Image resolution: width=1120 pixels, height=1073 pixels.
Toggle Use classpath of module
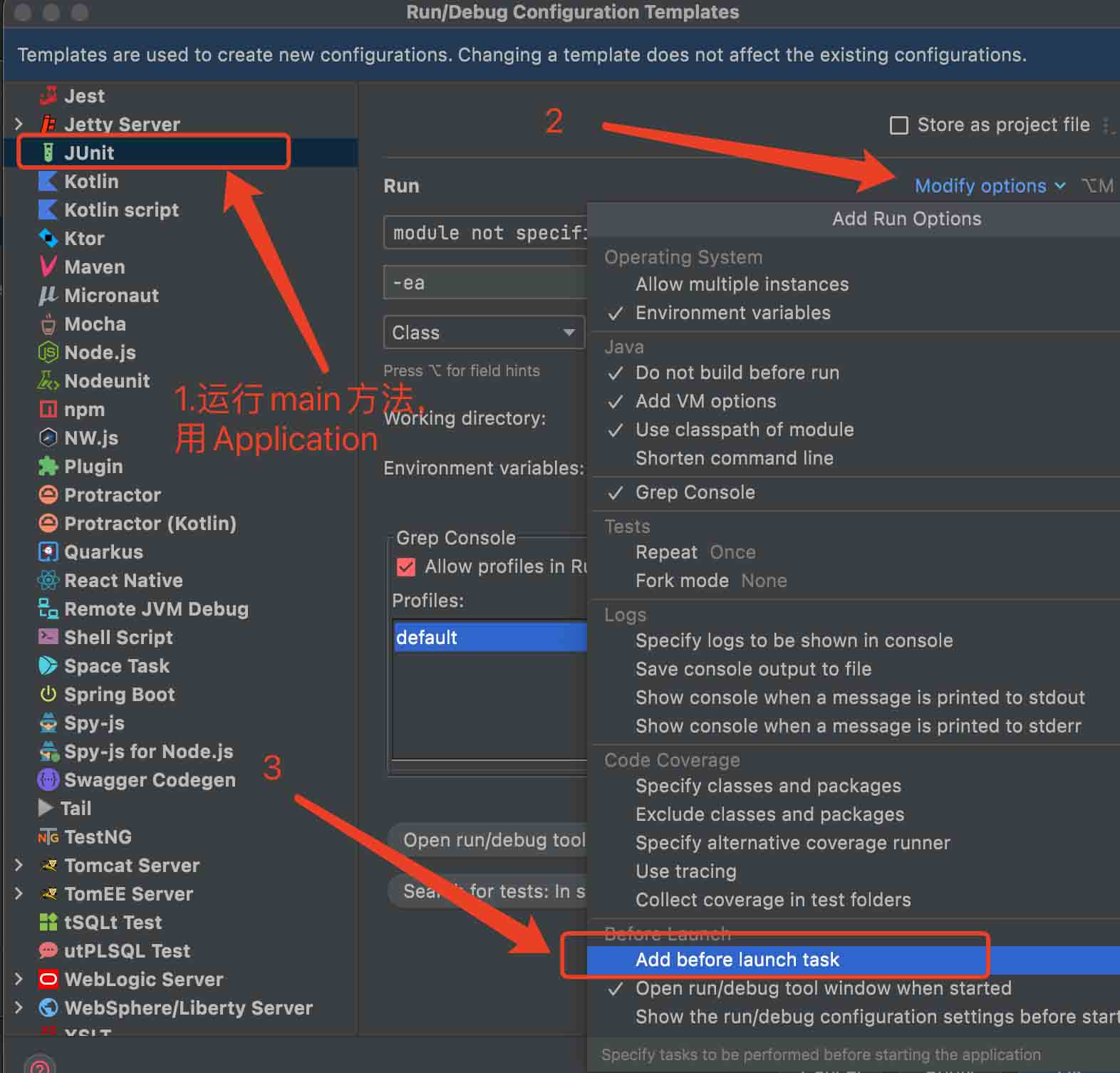(745, 430)
